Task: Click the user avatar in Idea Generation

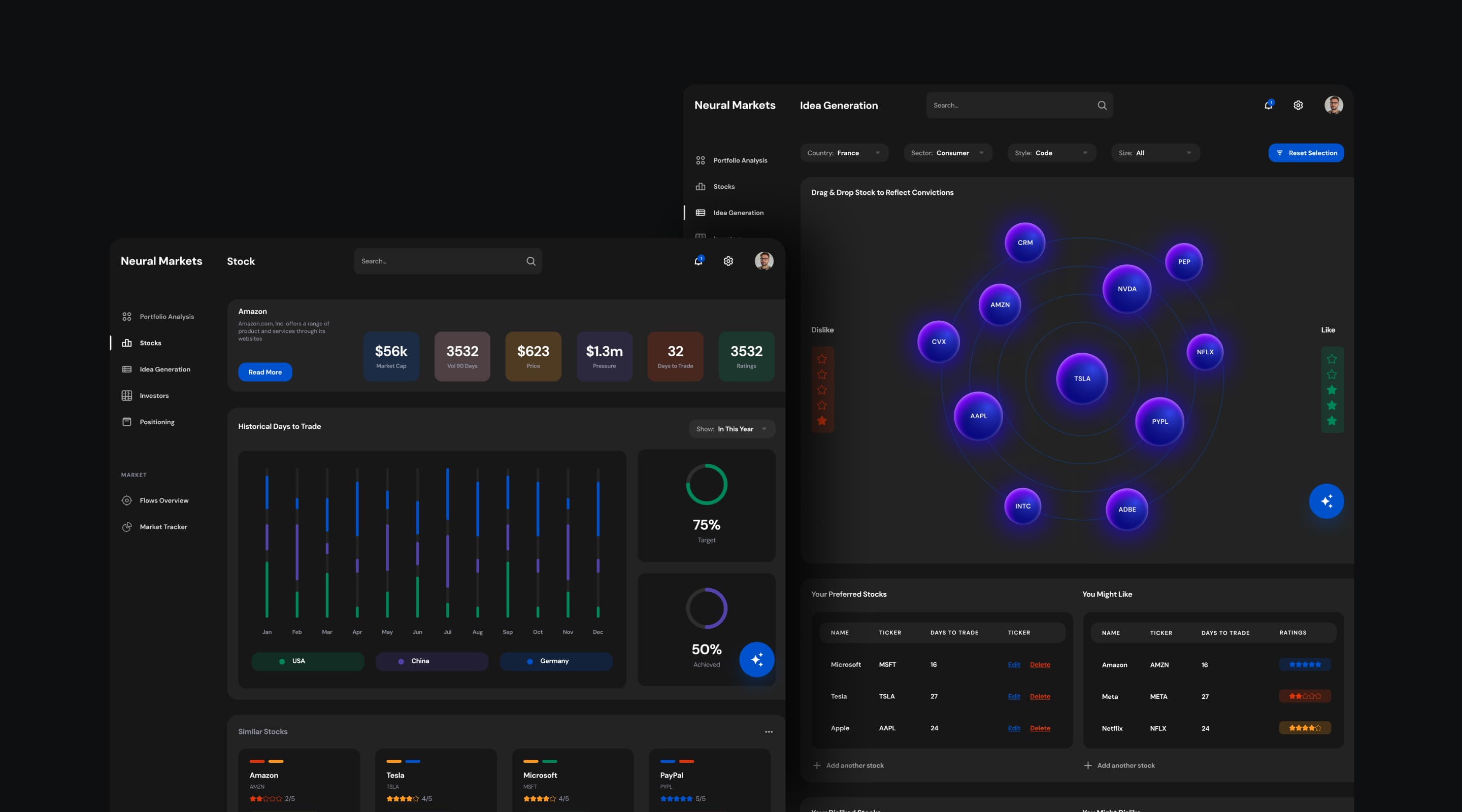Action: (x=1333, y=105)
